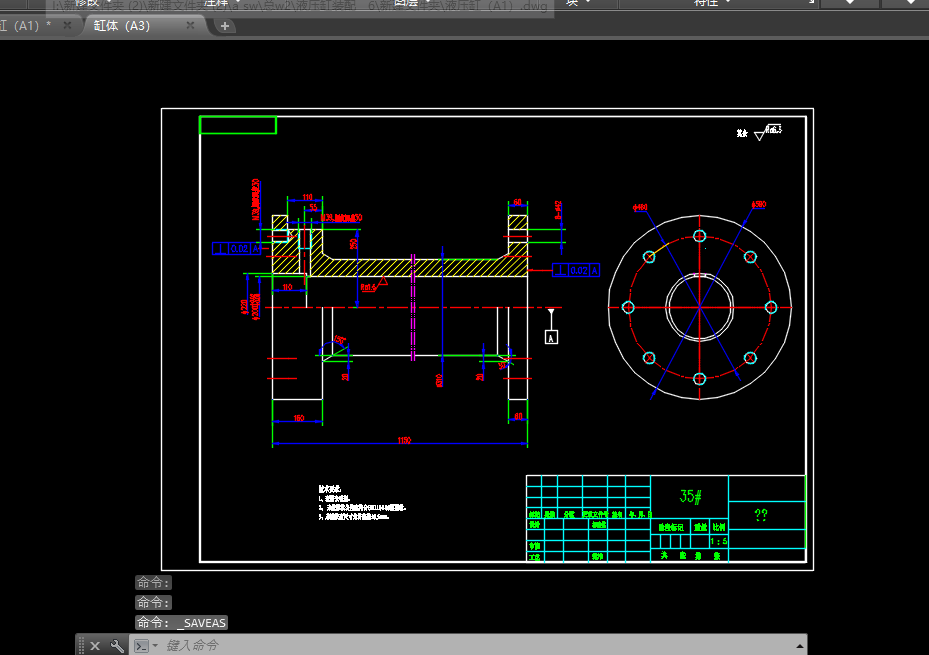Screen dimensions: 929x655
Task: Click the command prompt icon beside 键入命令
Action: (x=141, y=645)
